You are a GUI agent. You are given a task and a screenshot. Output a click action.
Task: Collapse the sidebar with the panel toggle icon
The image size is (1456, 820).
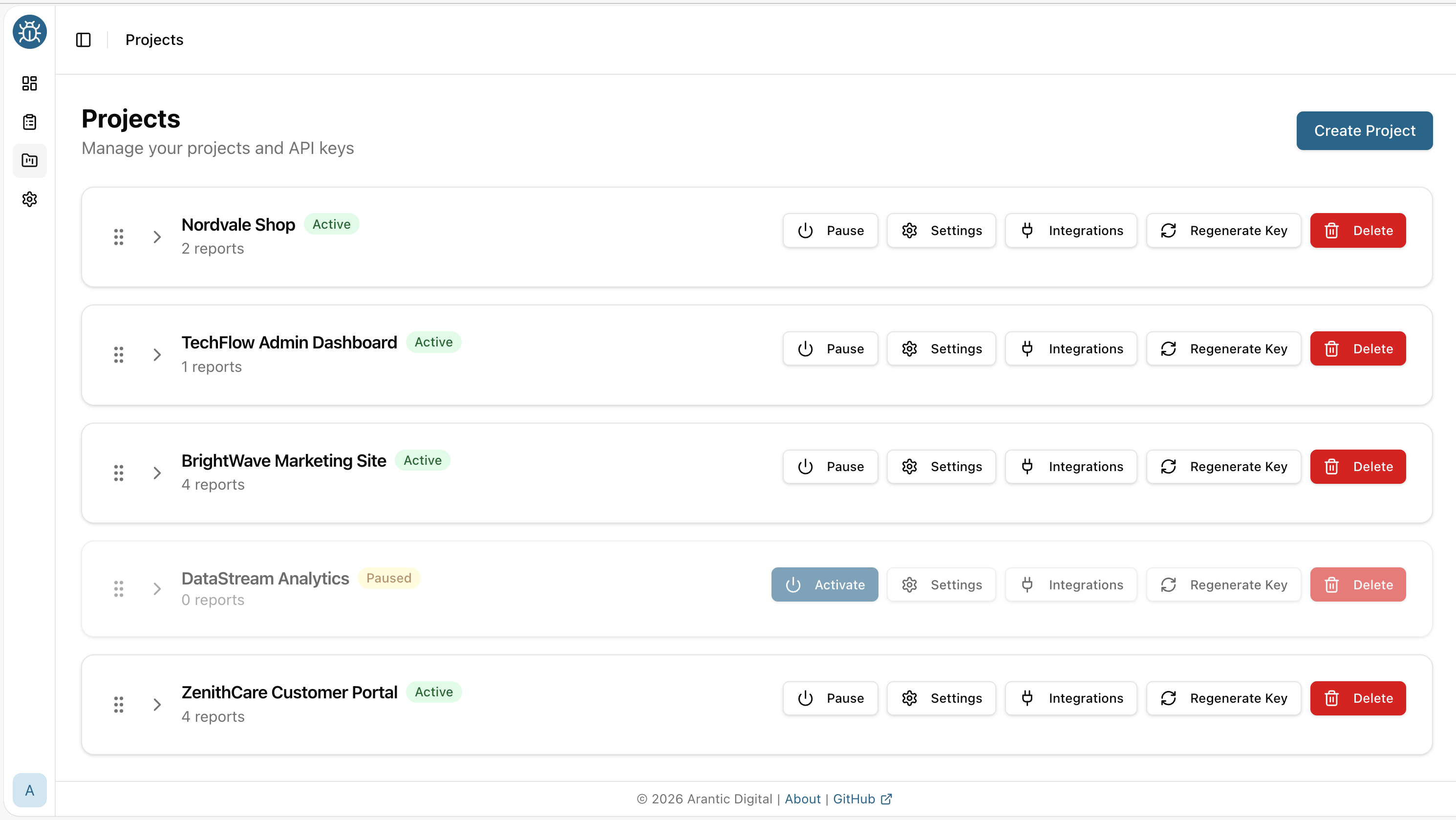point(83,40)
